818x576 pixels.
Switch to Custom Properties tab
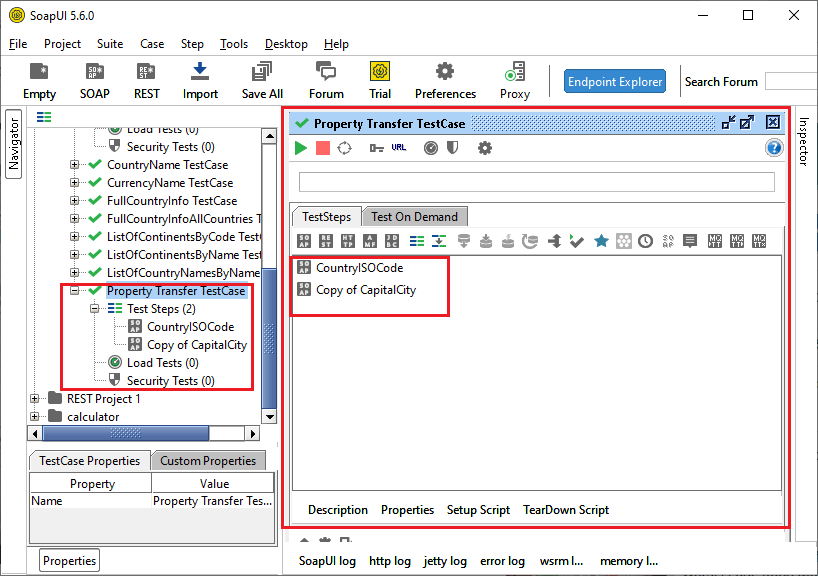(x=208, y=461)
